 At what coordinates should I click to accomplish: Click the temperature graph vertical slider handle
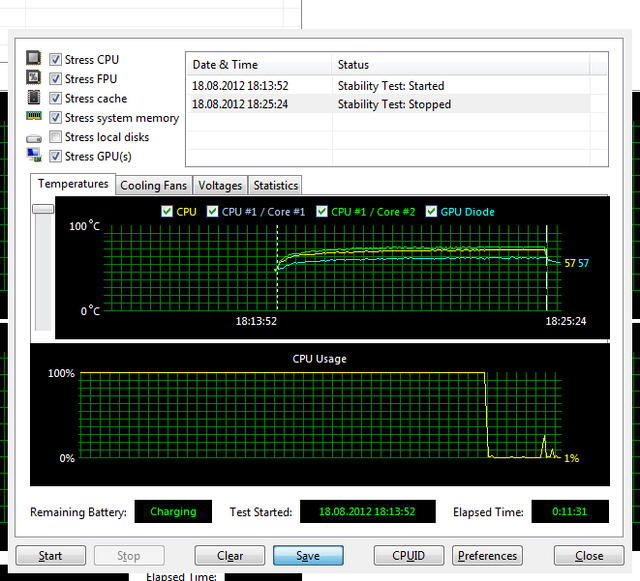click(x=43, y=209)
